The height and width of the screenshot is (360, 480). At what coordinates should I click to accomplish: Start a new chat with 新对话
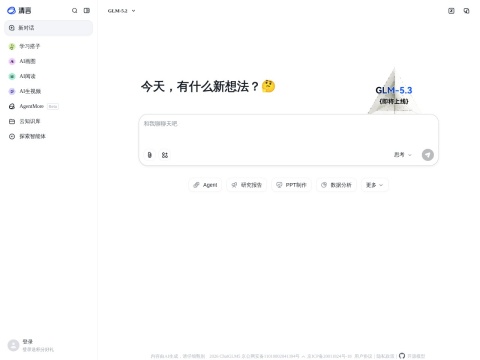click(x=48, y=28)
